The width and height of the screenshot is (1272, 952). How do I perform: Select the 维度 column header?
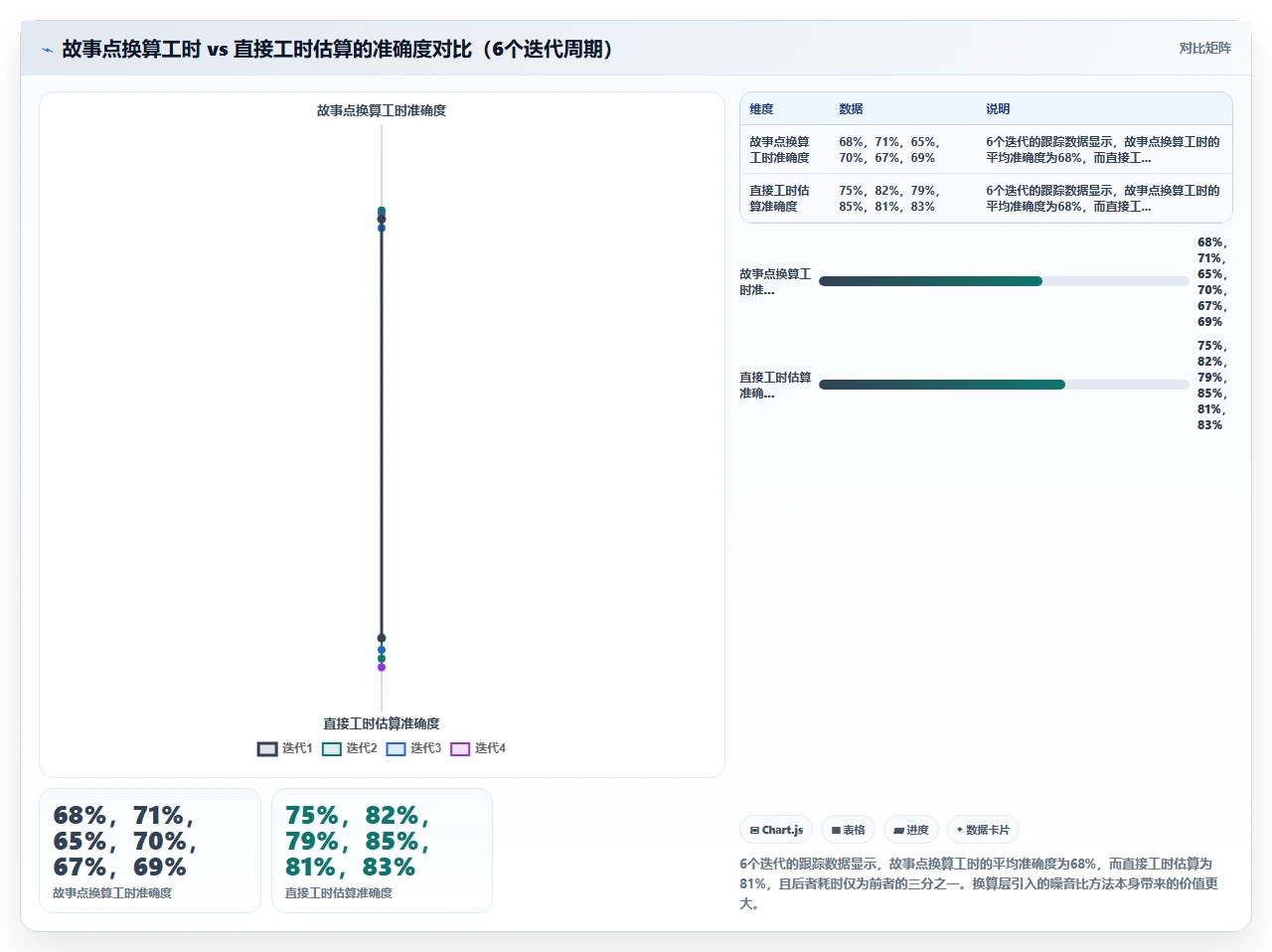pos(784,109)
